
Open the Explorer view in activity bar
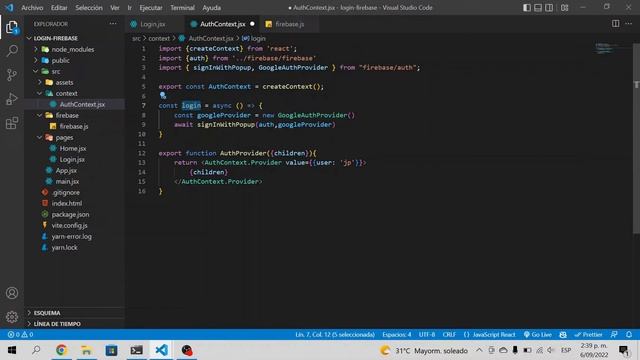pos(12,27)
